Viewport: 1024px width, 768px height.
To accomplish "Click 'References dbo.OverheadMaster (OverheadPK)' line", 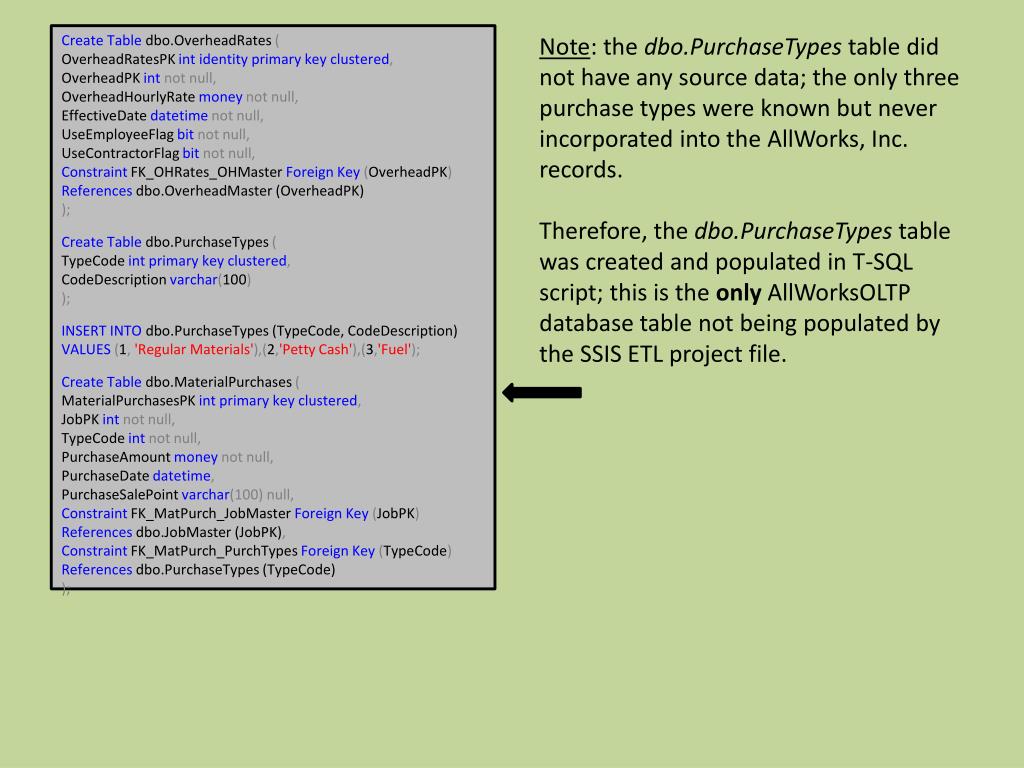I will point(212,191).
